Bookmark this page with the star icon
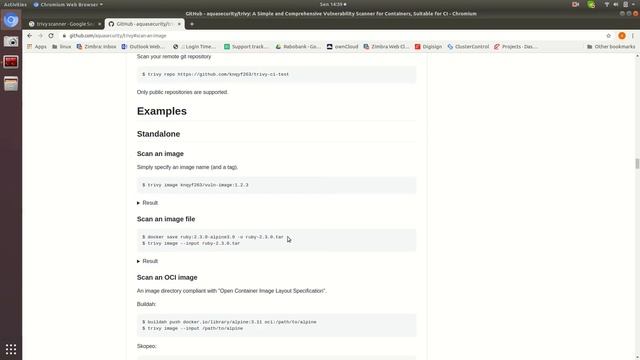This screenshot has height=360, width=640. point(609,36)
